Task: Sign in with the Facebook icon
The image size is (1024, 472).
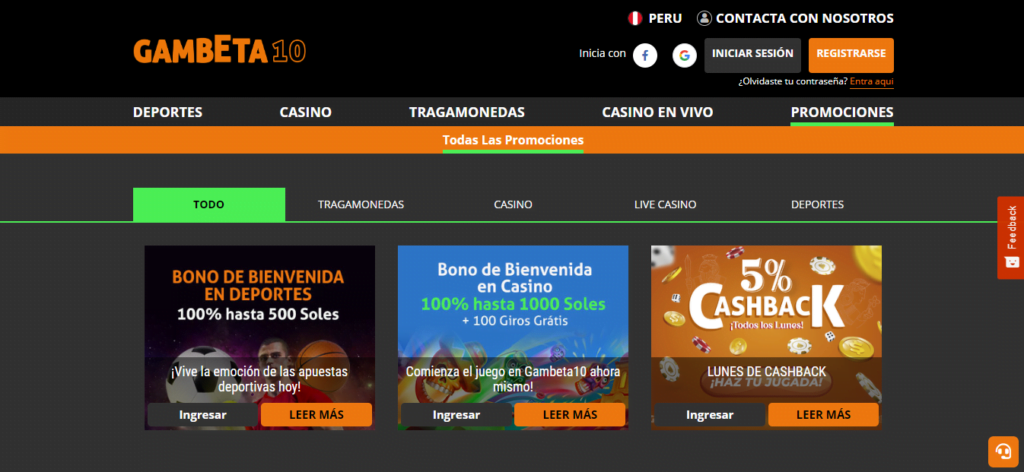Action: [645, 55]
